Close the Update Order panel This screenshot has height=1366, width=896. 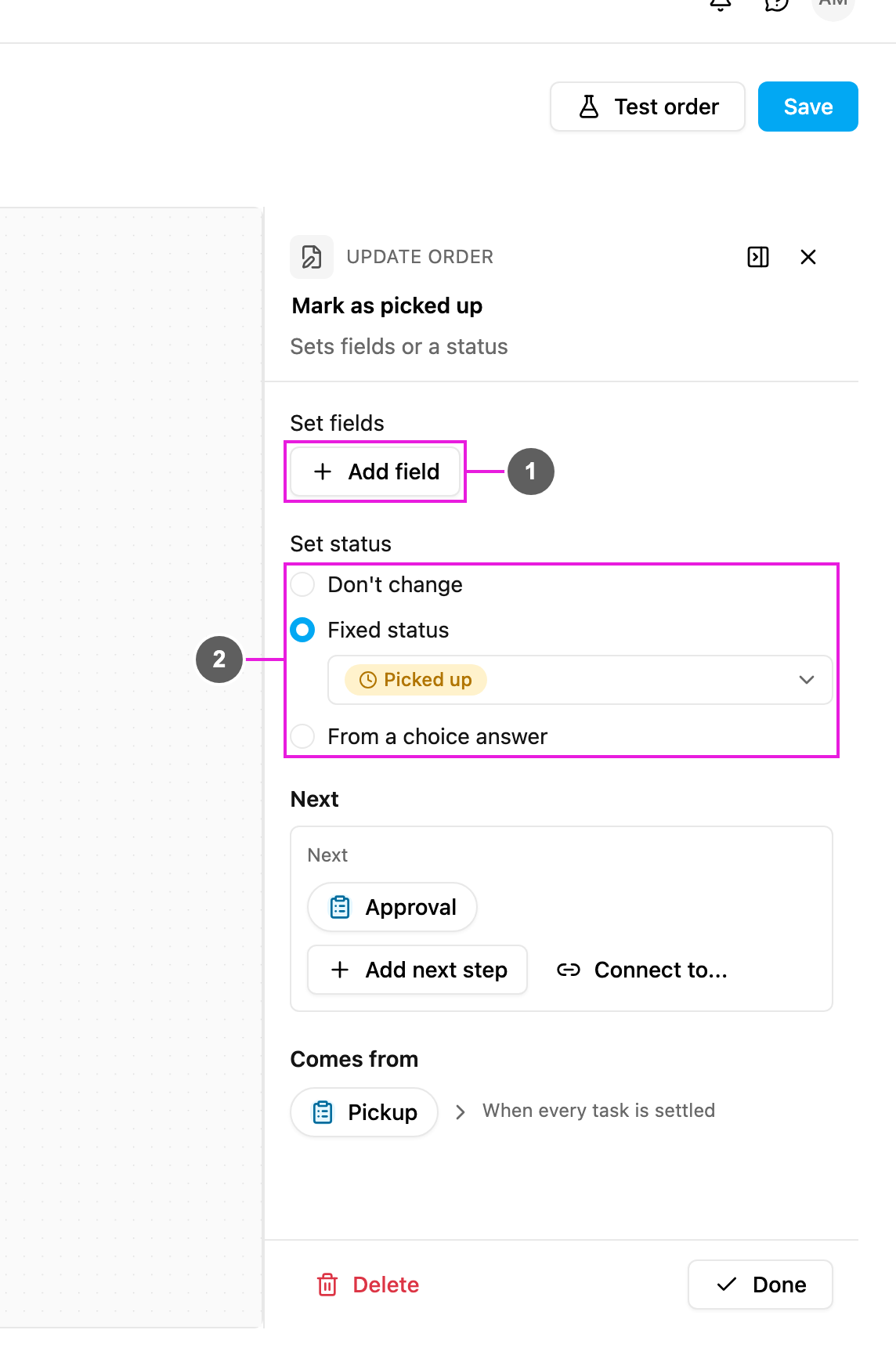(808, 257)
